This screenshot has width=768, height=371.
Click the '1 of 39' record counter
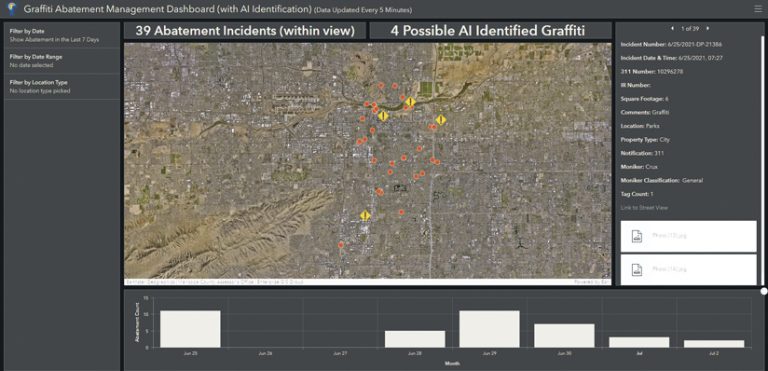pos(690,28)
